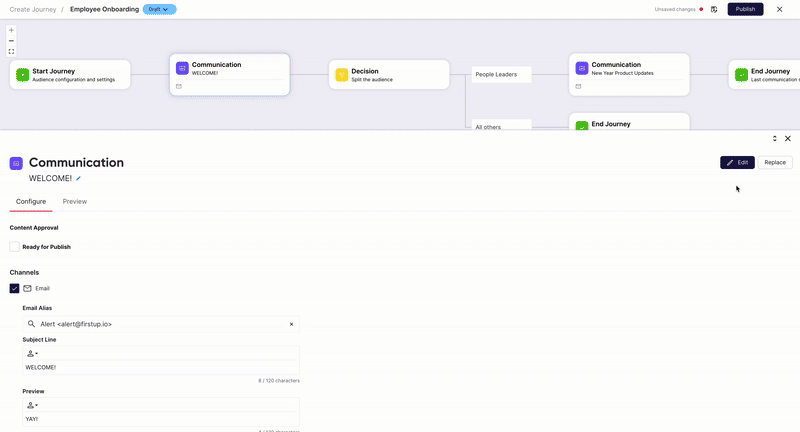Click in the Preview text YAY!
The width and height of the screenshot is (800, 432).
click(32, 419)
